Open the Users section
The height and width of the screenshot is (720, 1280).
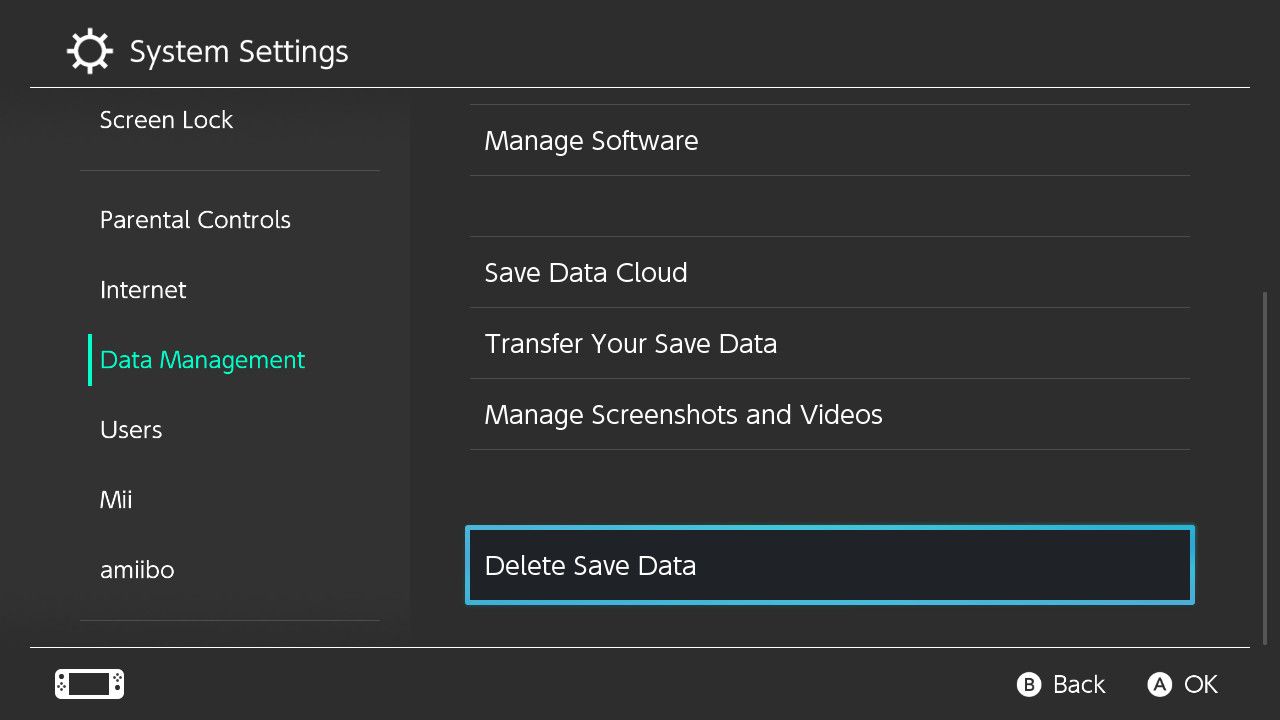(x=131, y=429)
